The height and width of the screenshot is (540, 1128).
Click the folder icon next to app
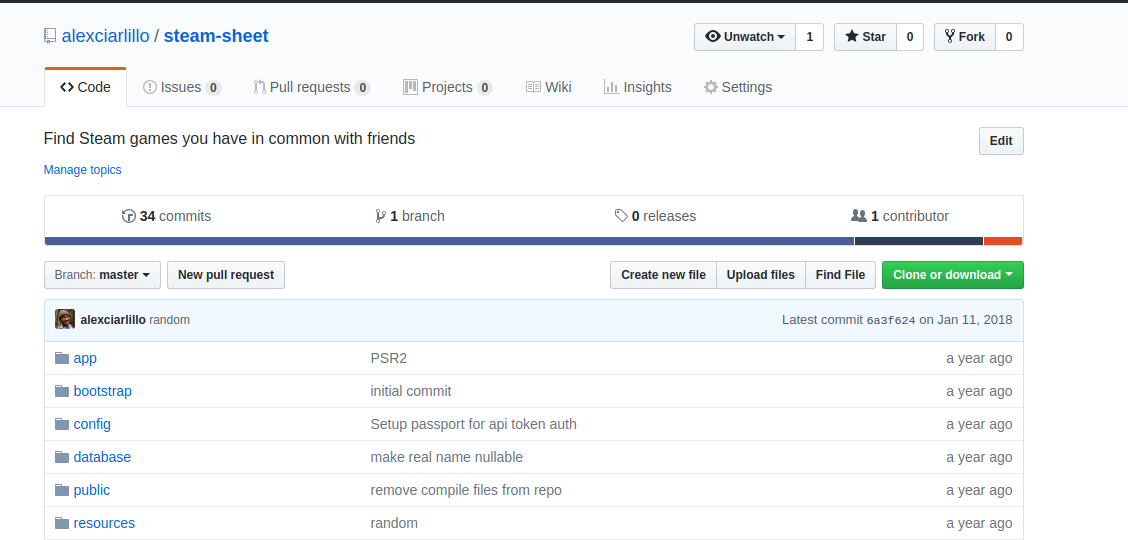click(x=62, y=358)
